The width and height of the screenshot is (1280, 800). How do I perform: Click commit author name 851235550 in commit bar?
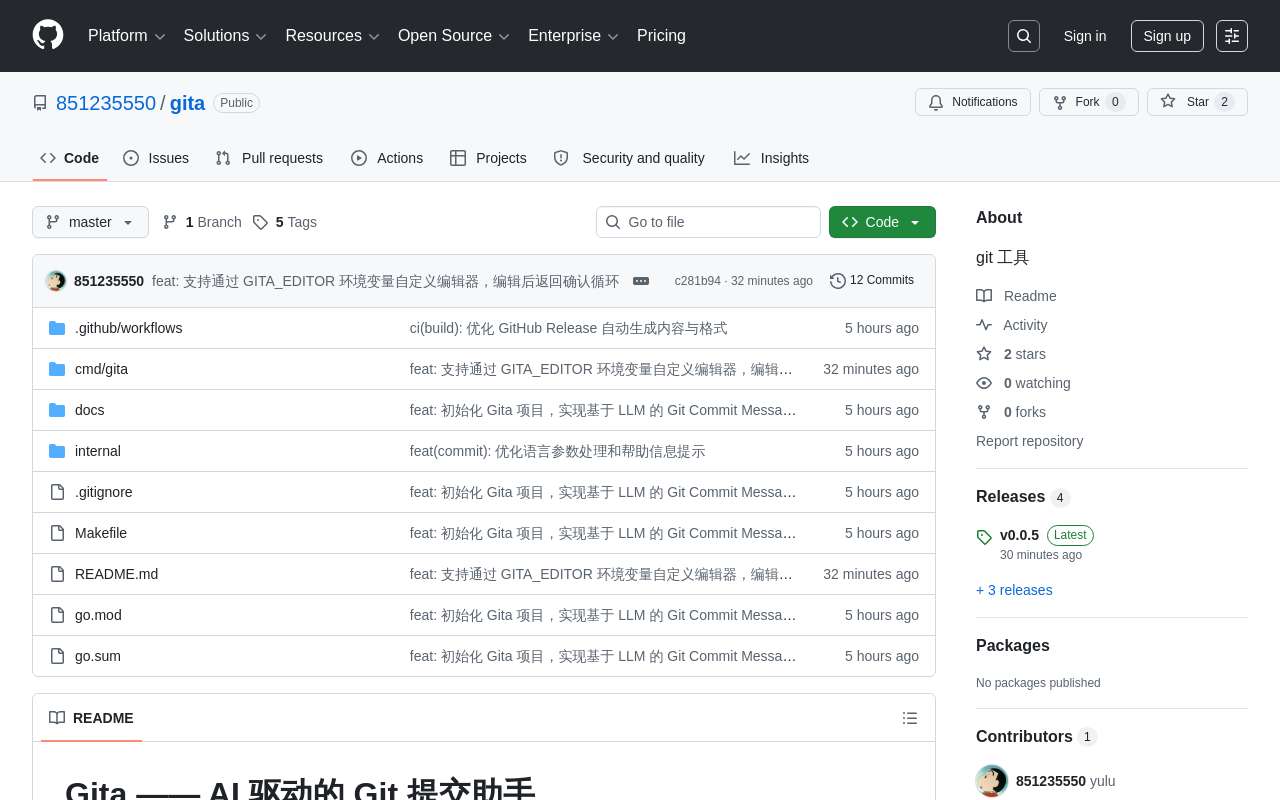click(109, 281)
